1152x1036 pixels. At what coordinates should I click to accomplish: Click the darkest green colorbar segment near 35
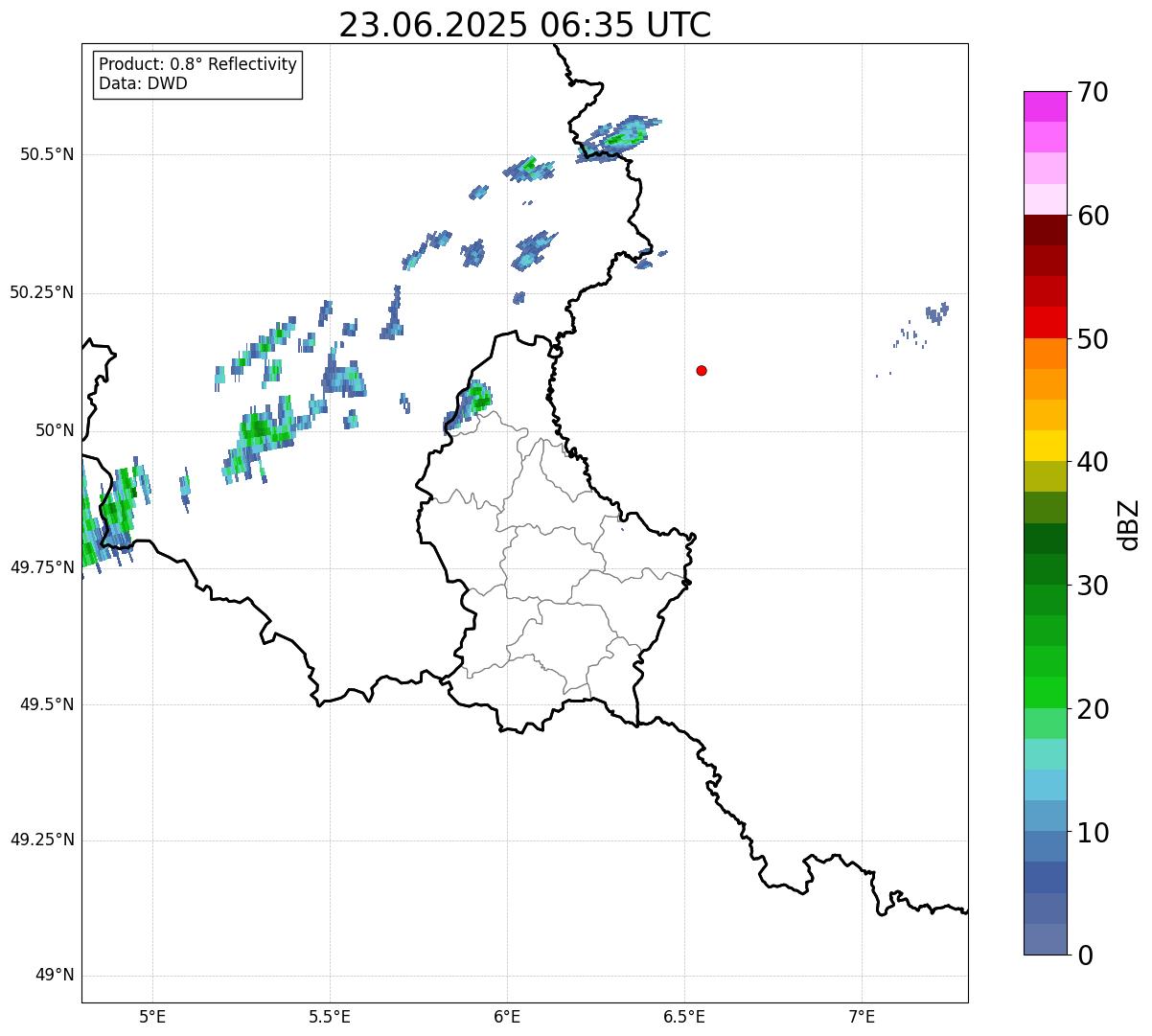[x=1046, y=539]
